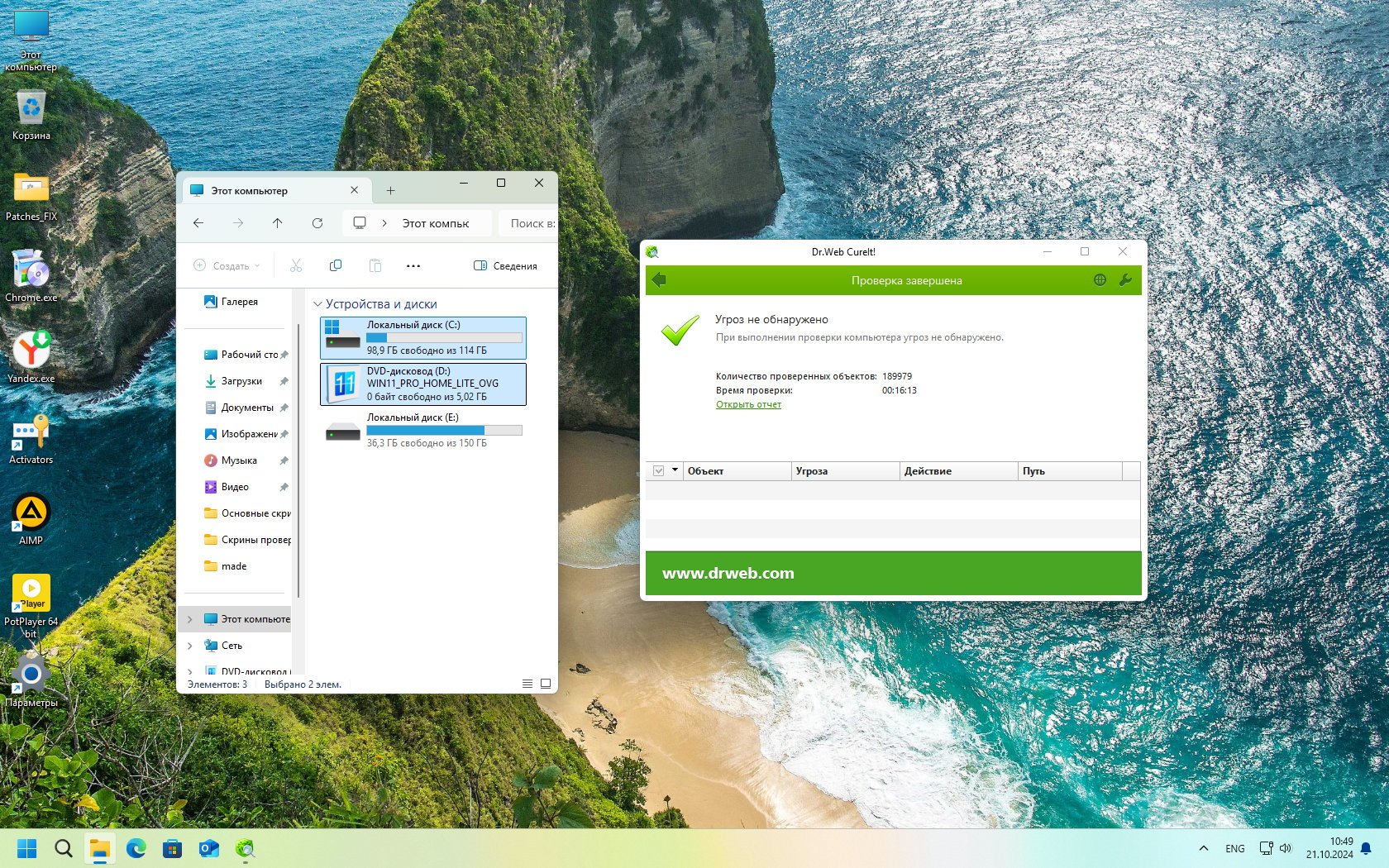
Task: Click the Explorer search field
Action: [529, 223]
